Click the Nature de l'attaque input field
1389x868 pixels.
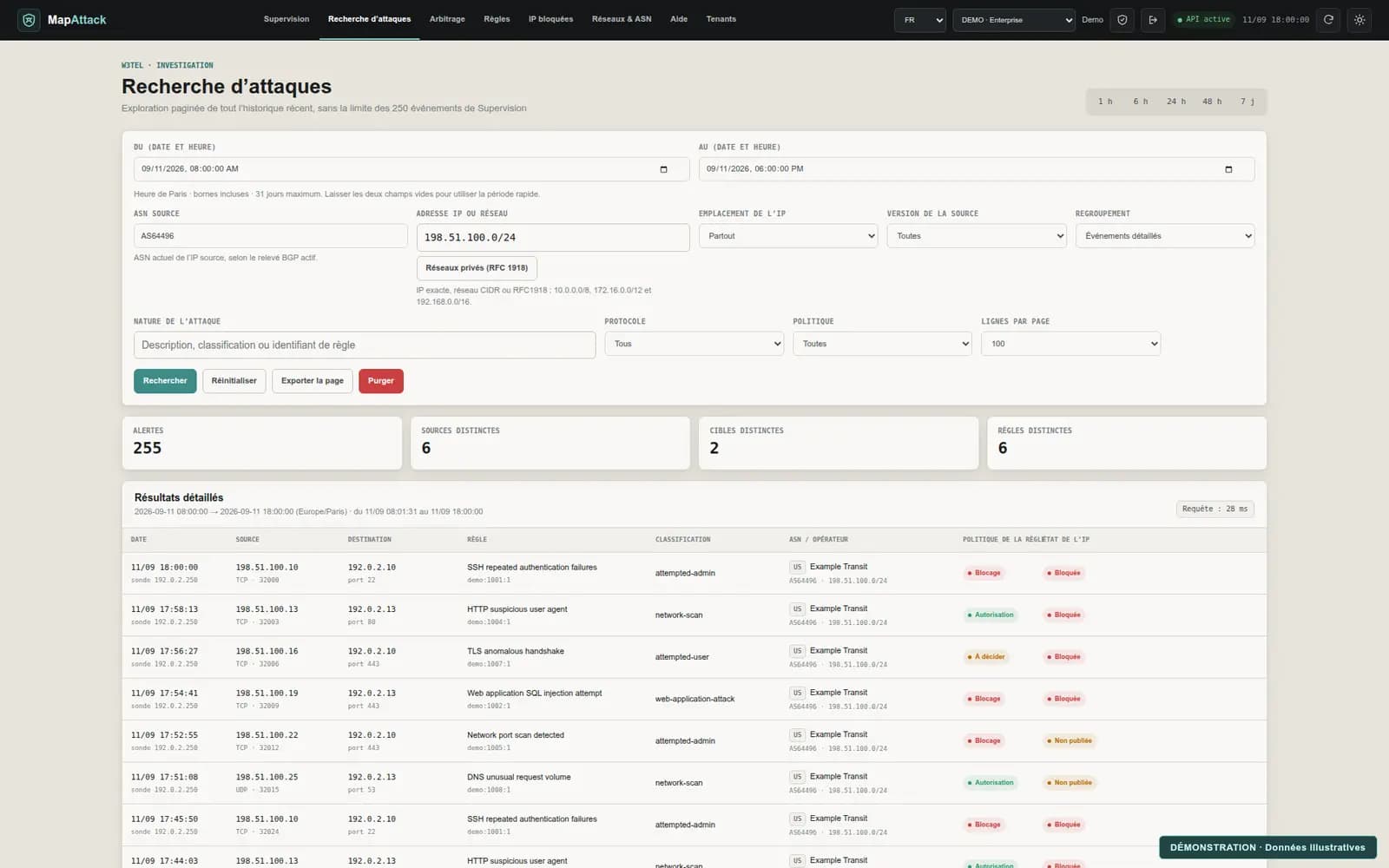tap(365, 345)
